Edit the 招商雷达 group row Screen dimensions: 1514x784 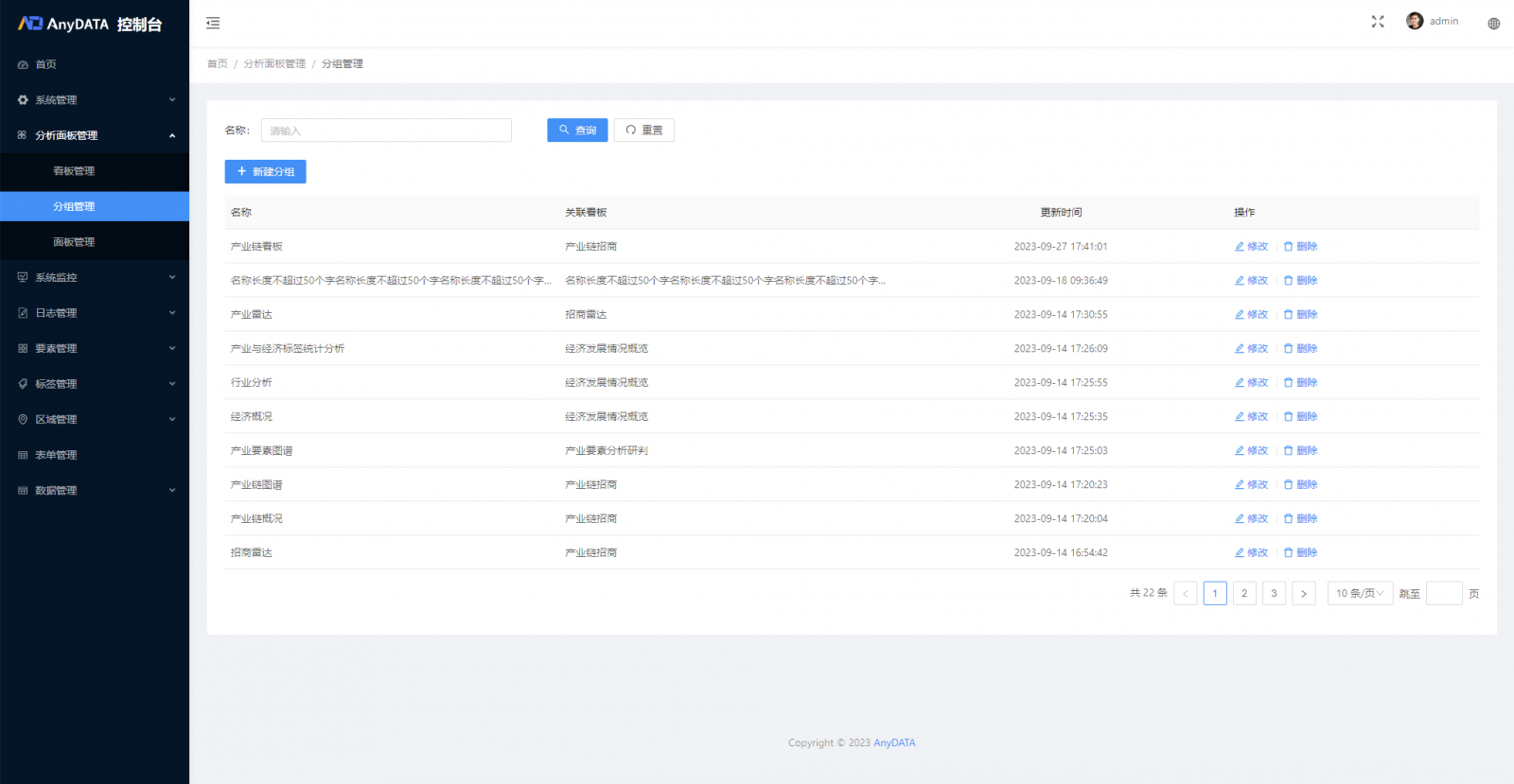1251,552
